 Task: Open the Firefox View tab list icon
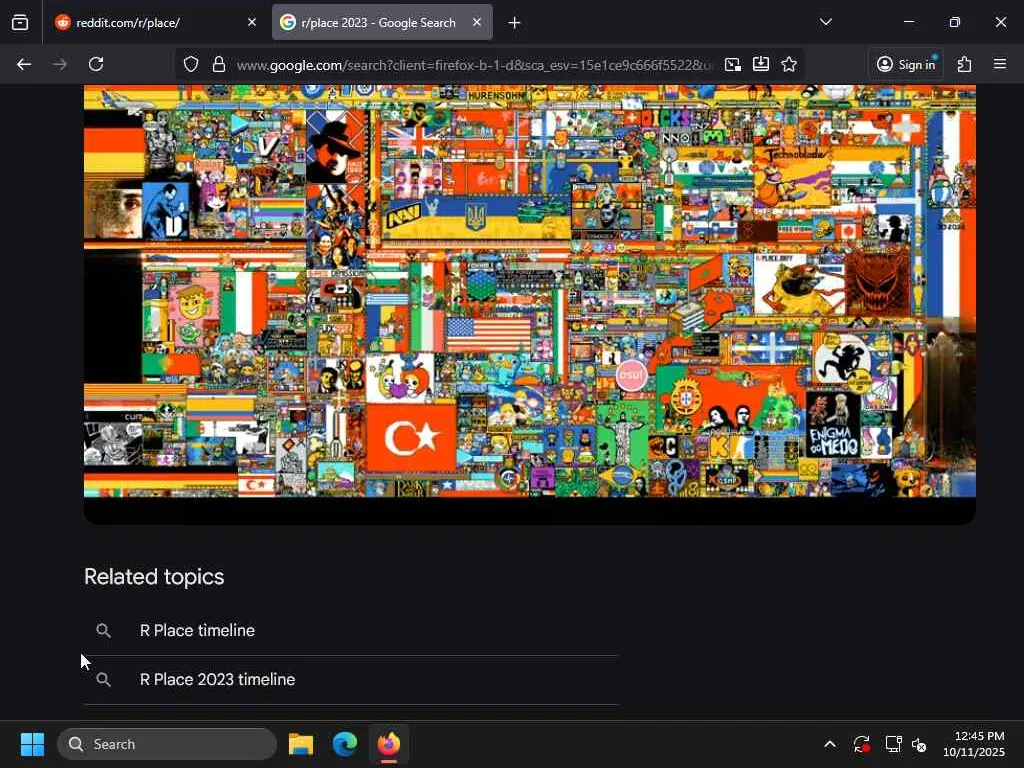coord(20,22)
